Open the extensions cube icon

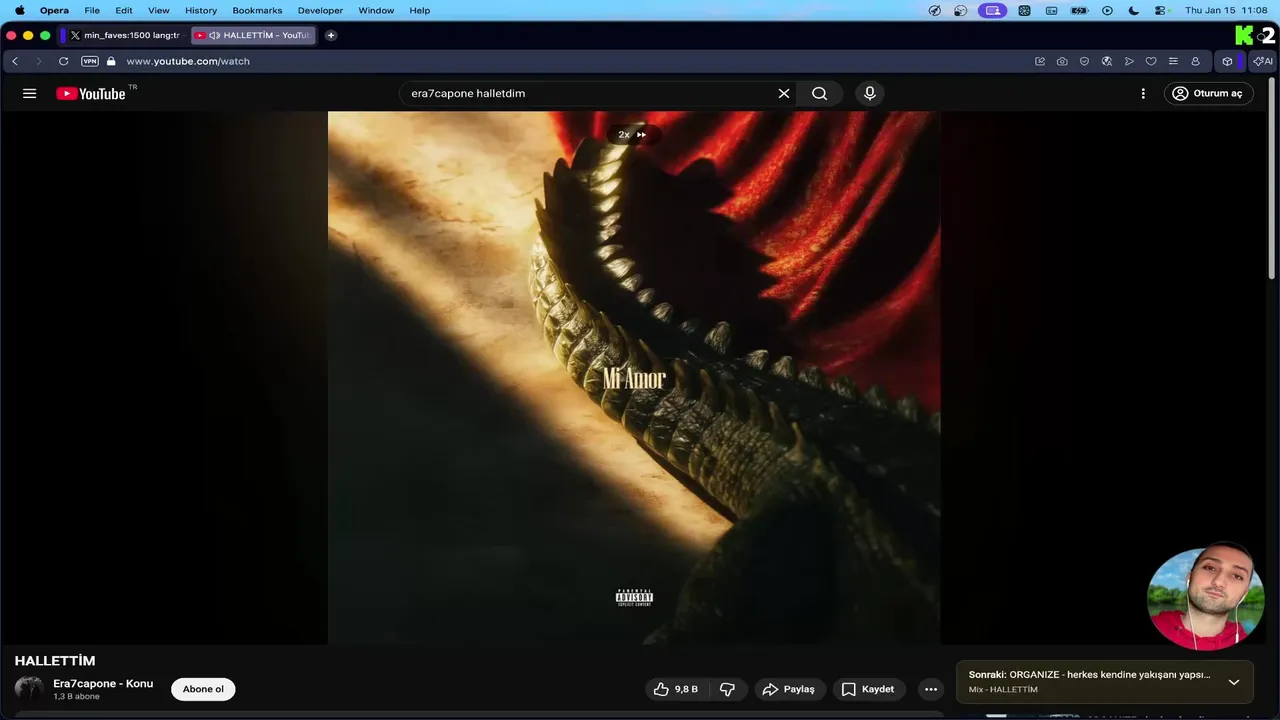(x=1227, y=61)
